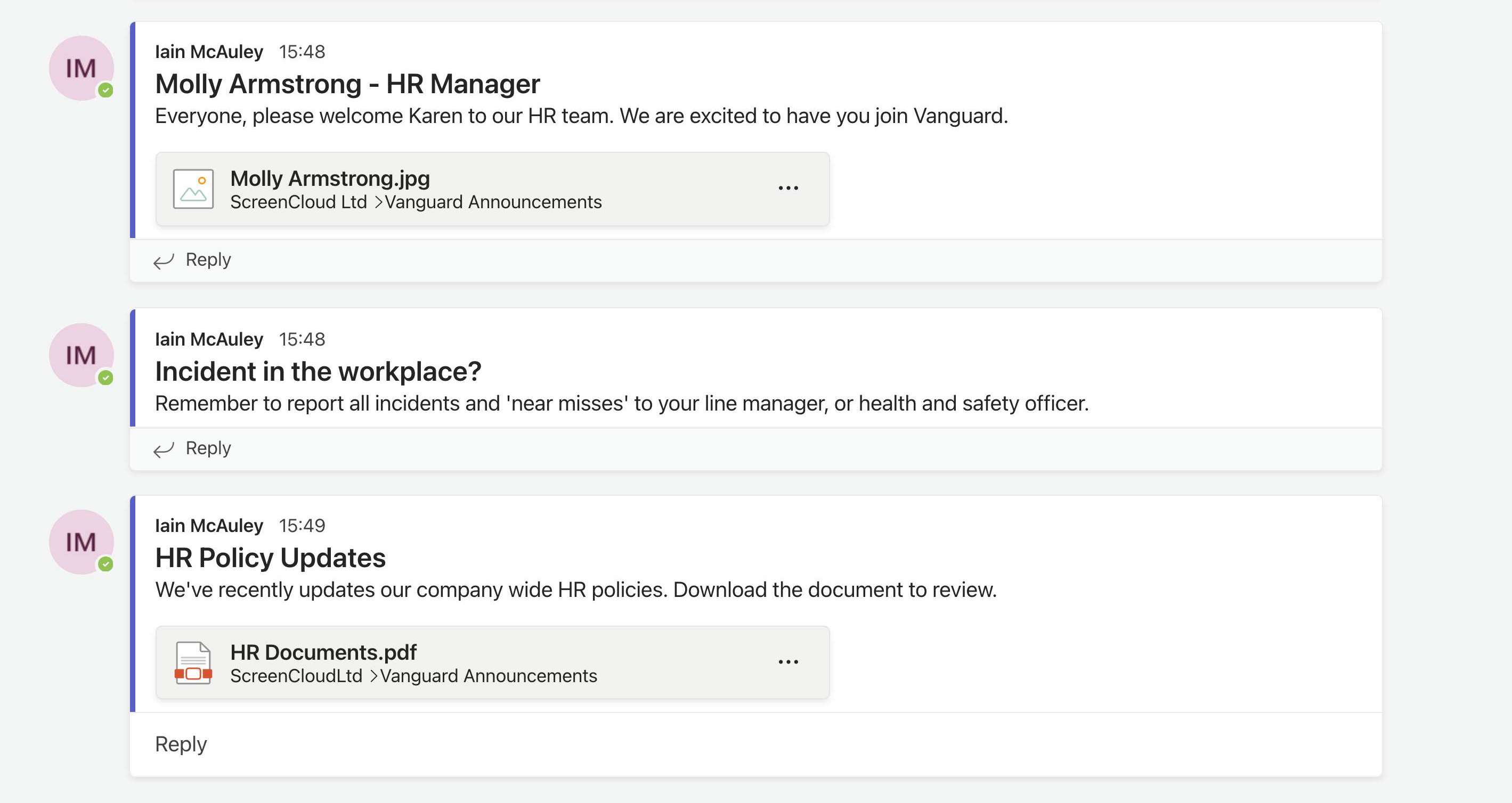Click Reply field under HR Policy Updates

click(x=755, y=744)
